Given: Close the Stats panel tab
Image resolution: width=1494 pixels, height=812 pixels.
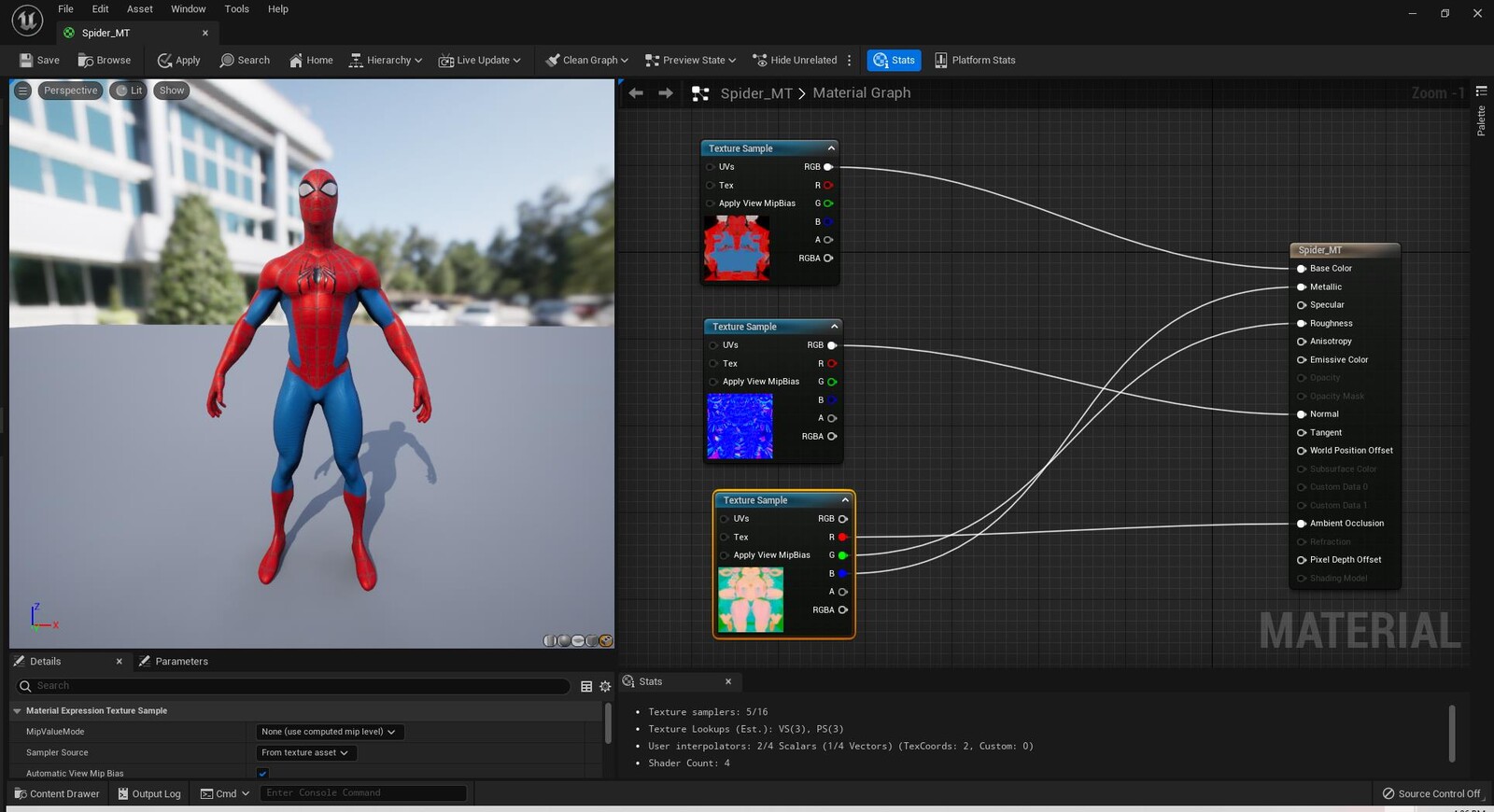Looking at the screenshot, I should (x=728, y=681).
